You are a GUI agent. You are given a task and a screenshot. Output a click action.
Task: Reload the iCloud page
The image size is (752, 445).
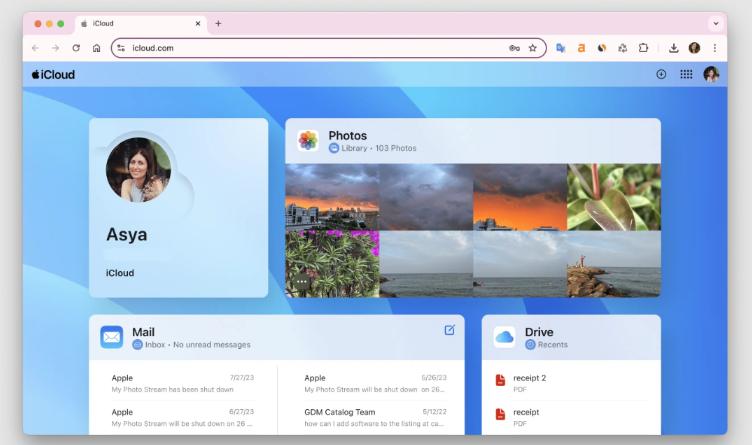[x=76, y=48]
